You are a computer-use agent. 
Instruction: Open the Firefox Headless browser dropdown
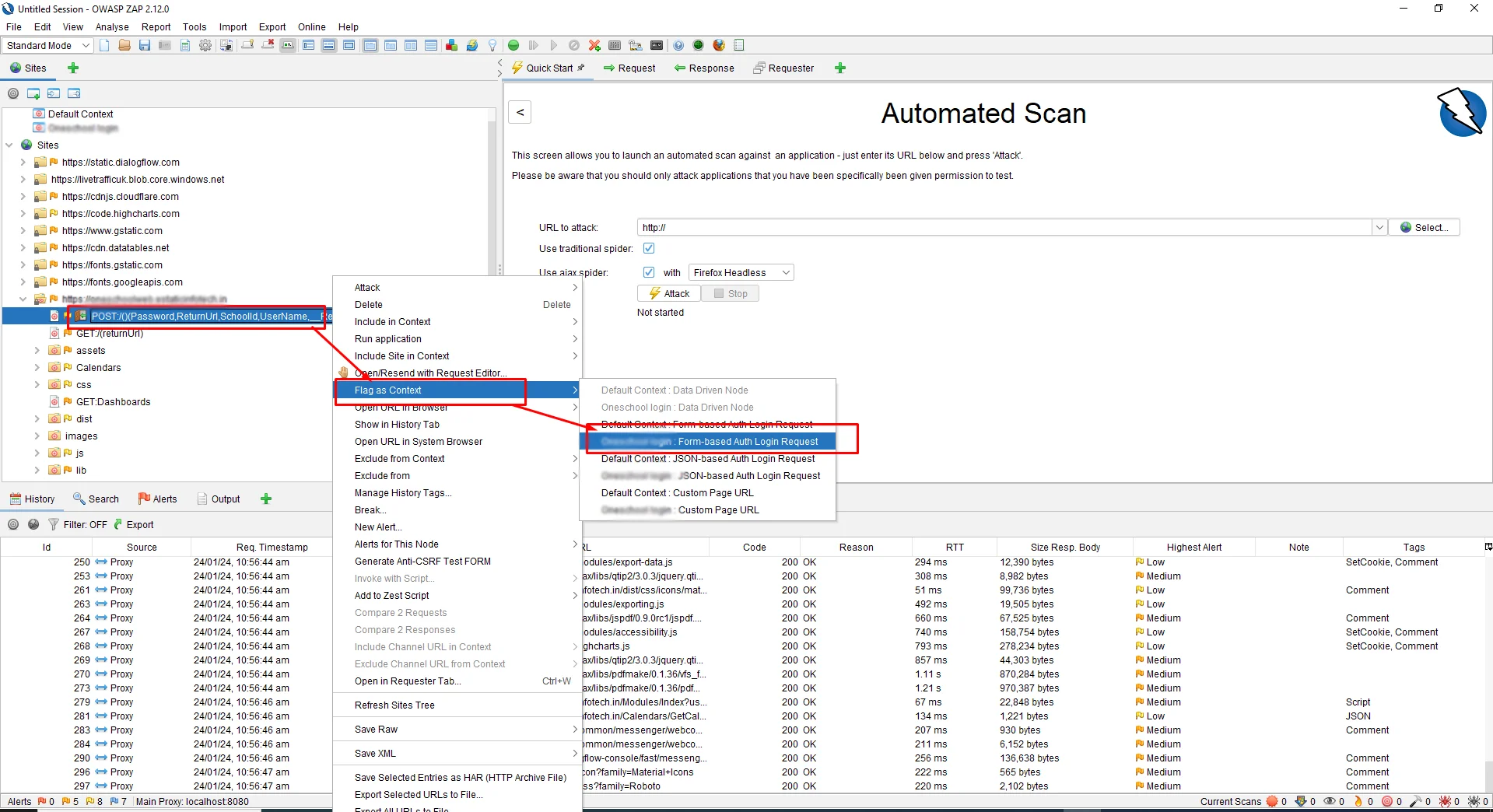click(741, 272)
